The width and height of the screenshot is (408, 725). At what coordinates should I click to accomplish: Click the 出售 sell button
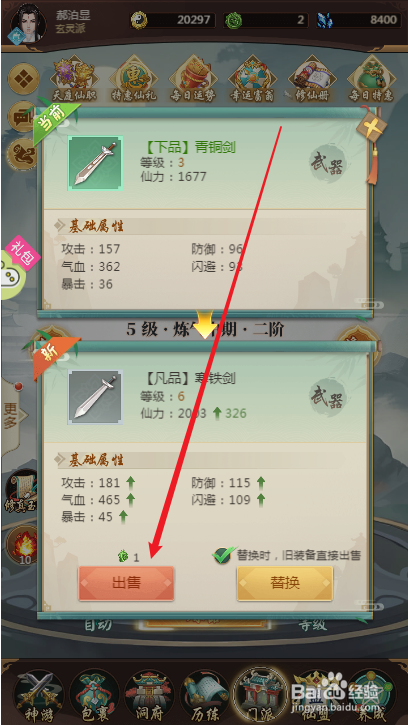pos(126,583)
